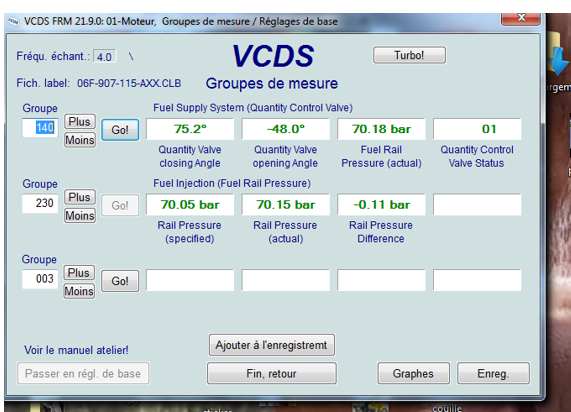
Task: Select the Groupe 230 input field
Action: [40, 203]
